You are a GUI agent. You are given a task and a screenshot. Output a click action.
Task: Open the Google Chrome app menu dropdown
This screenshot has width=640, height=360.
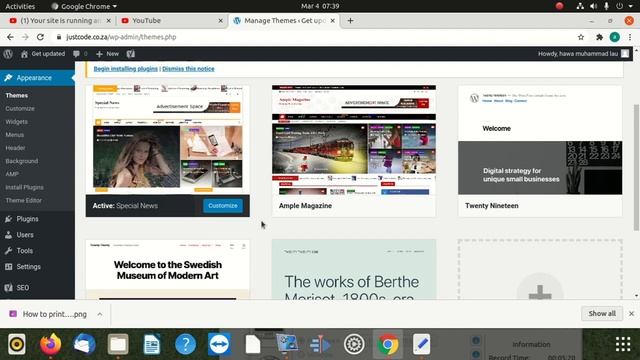(x=84, y=6)
